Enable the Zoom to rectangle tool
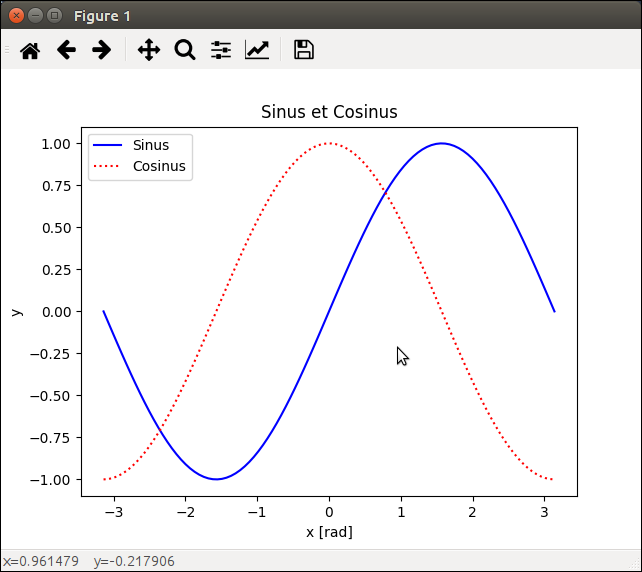Image resolution: width=642 pixels, height=572 pixels. tap(185, 50)
